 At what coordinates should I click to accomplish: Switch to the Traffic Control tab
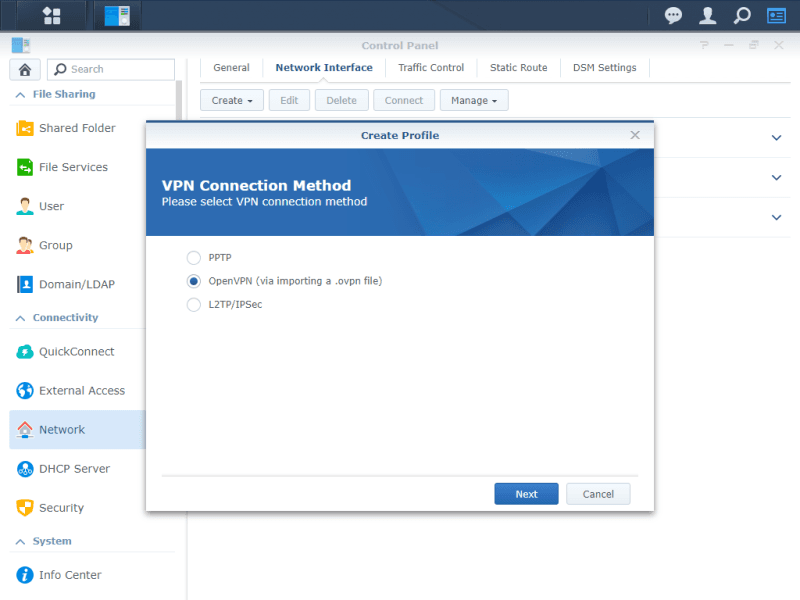(x=431, y=68)
